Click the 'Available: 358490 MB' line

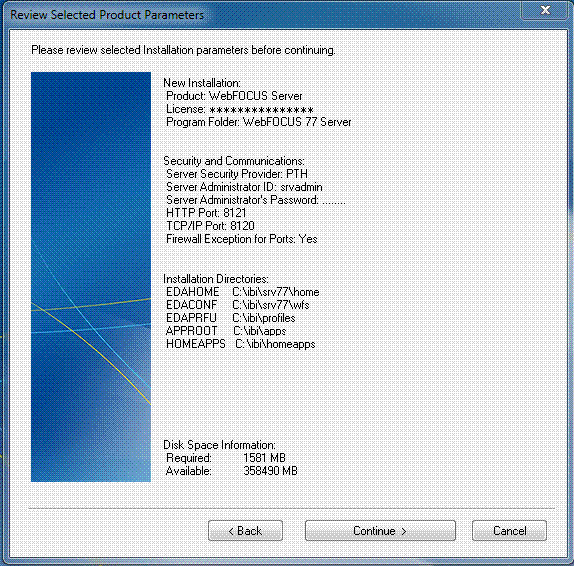pos(232,471)
